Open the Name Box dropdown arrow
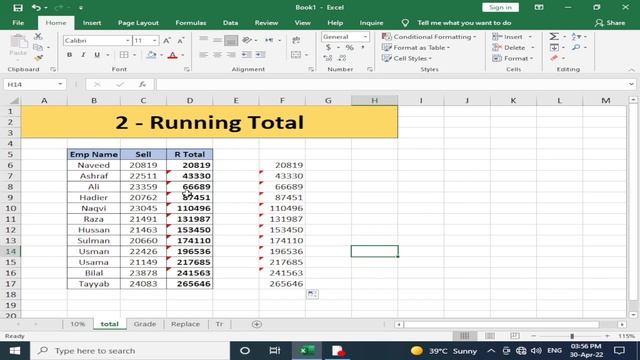640x360 pixels. pyautogui.click(x=60, y=84)
